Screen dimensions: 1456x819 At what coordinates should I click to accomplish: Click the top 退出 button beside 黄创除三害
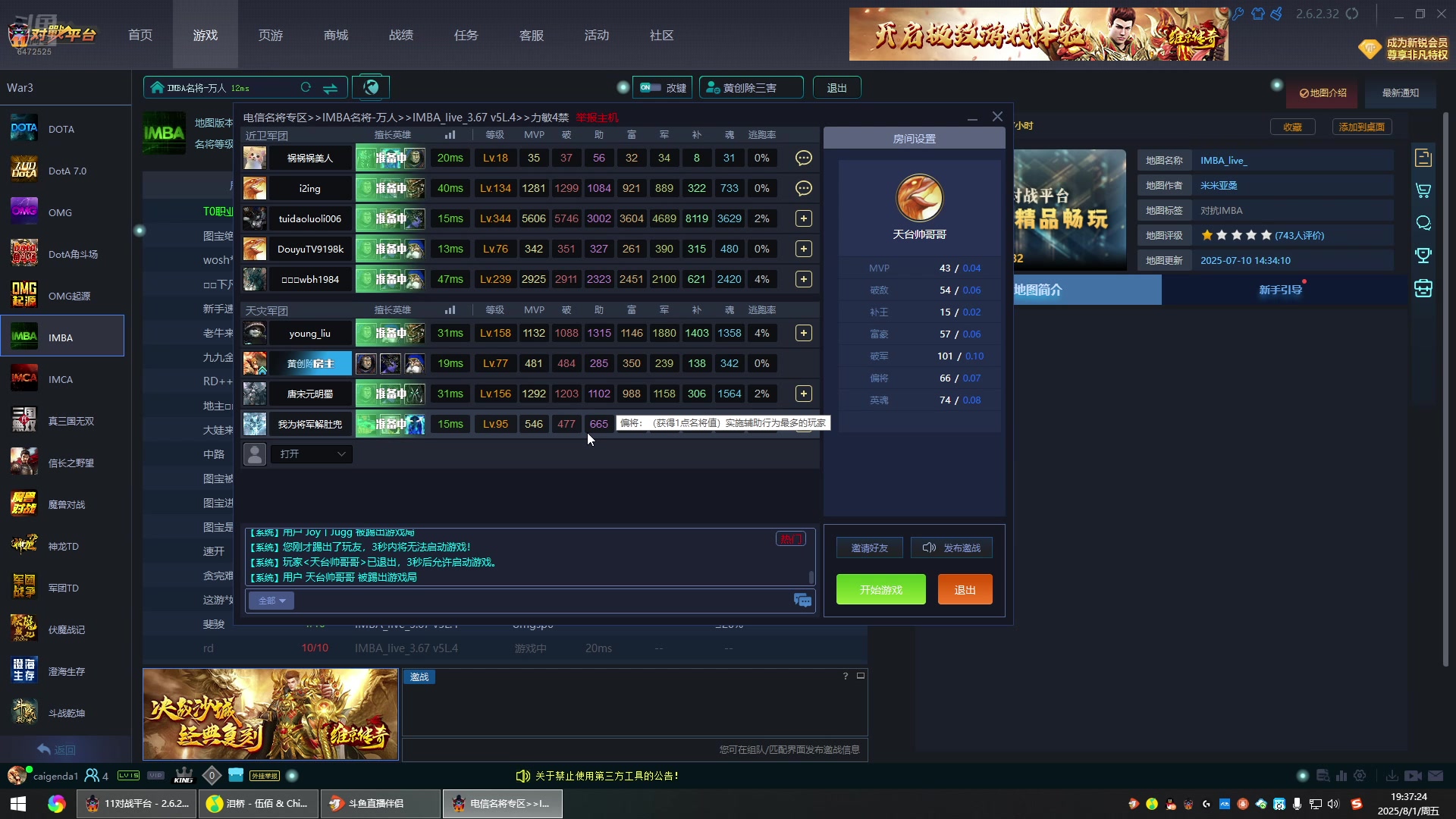[x=836, y=88]
